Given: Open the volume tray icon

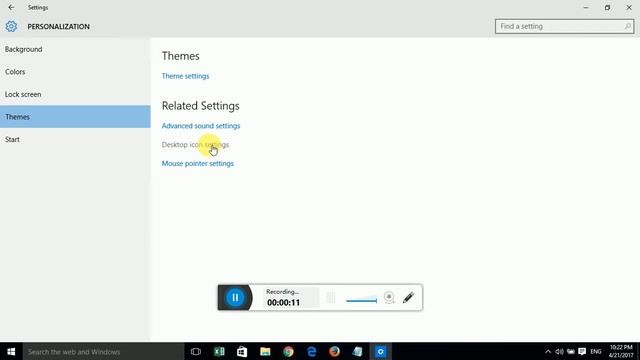Looking at the screenshot, I should pos(559,352).
